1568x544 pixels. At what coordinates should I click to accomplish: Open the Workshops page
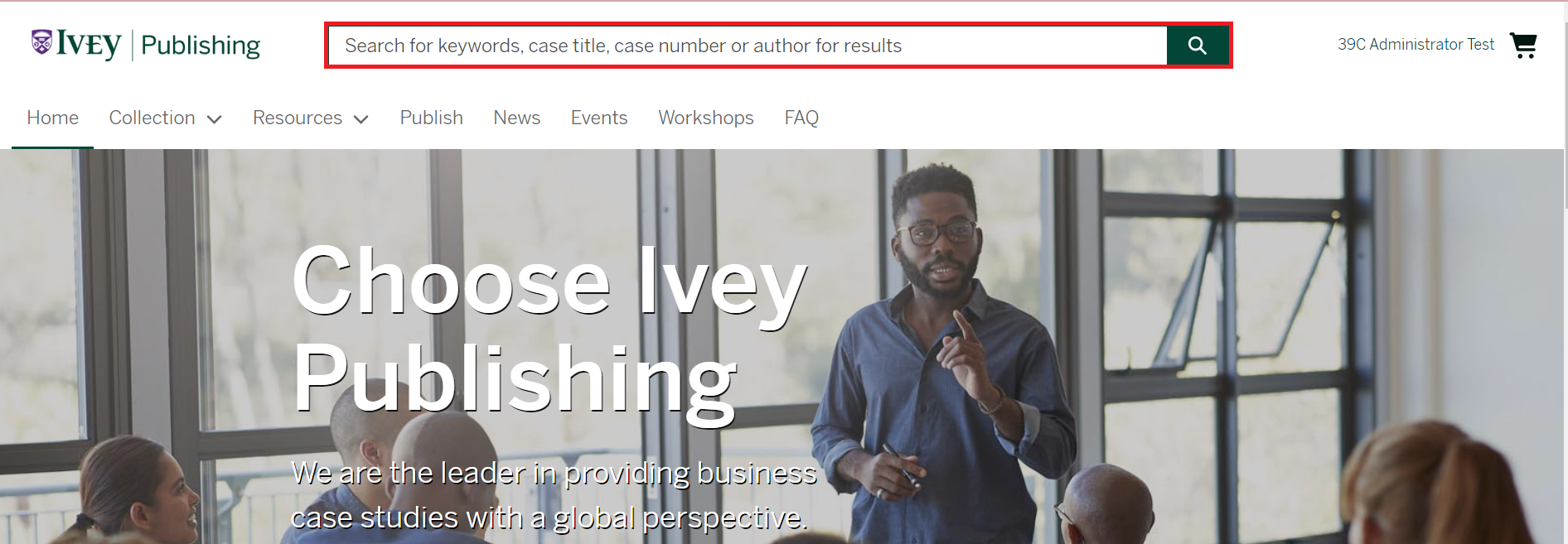click(706, 118)
